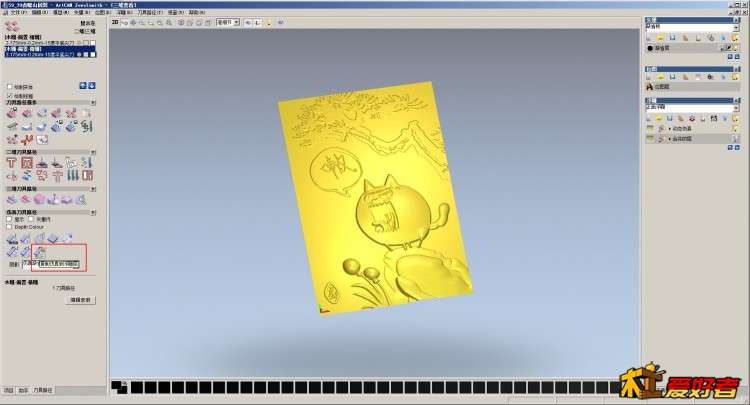Click last icon in 2D Toolpaths first row
The image size is (750, 405).
pos(87,163)
